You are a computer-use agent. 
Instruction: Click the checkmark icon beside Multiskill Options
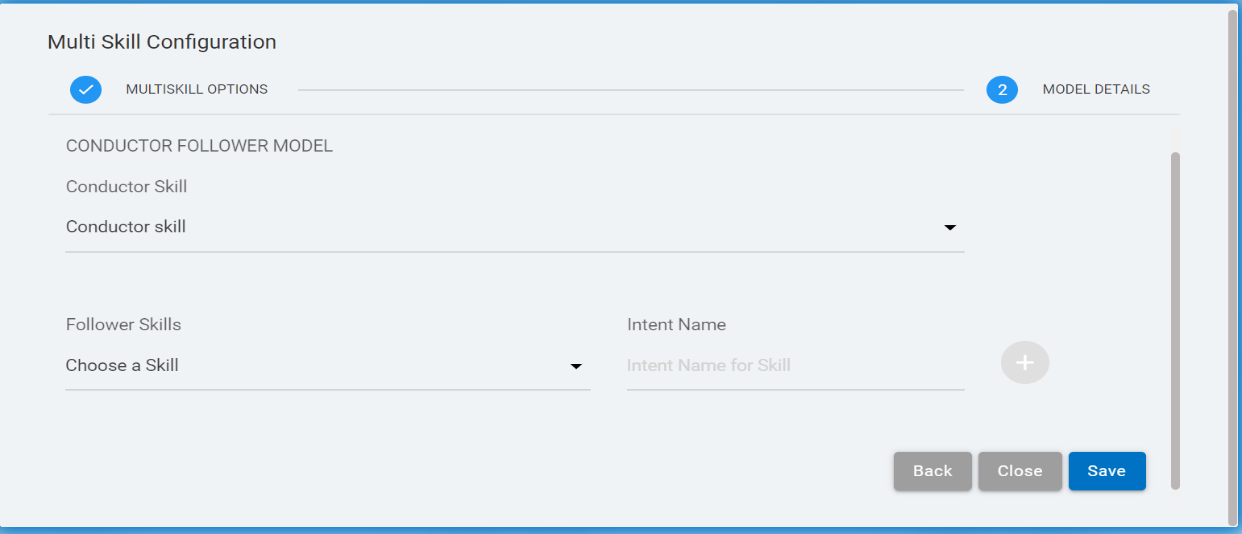[x=86, y=89]
